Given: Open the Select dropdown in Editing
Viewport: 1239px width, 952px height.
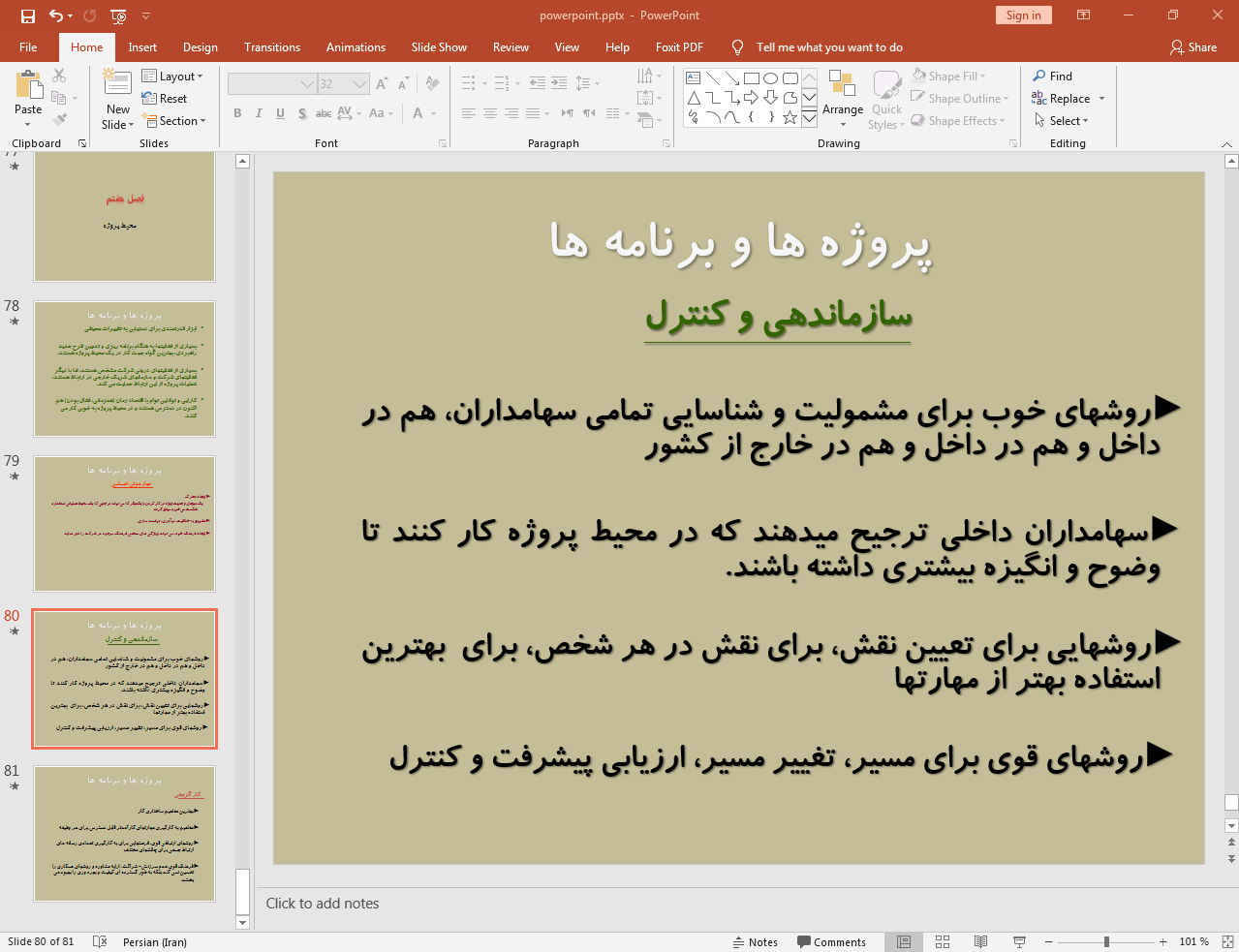Looking at the screenshot, I should (1062, 120).
